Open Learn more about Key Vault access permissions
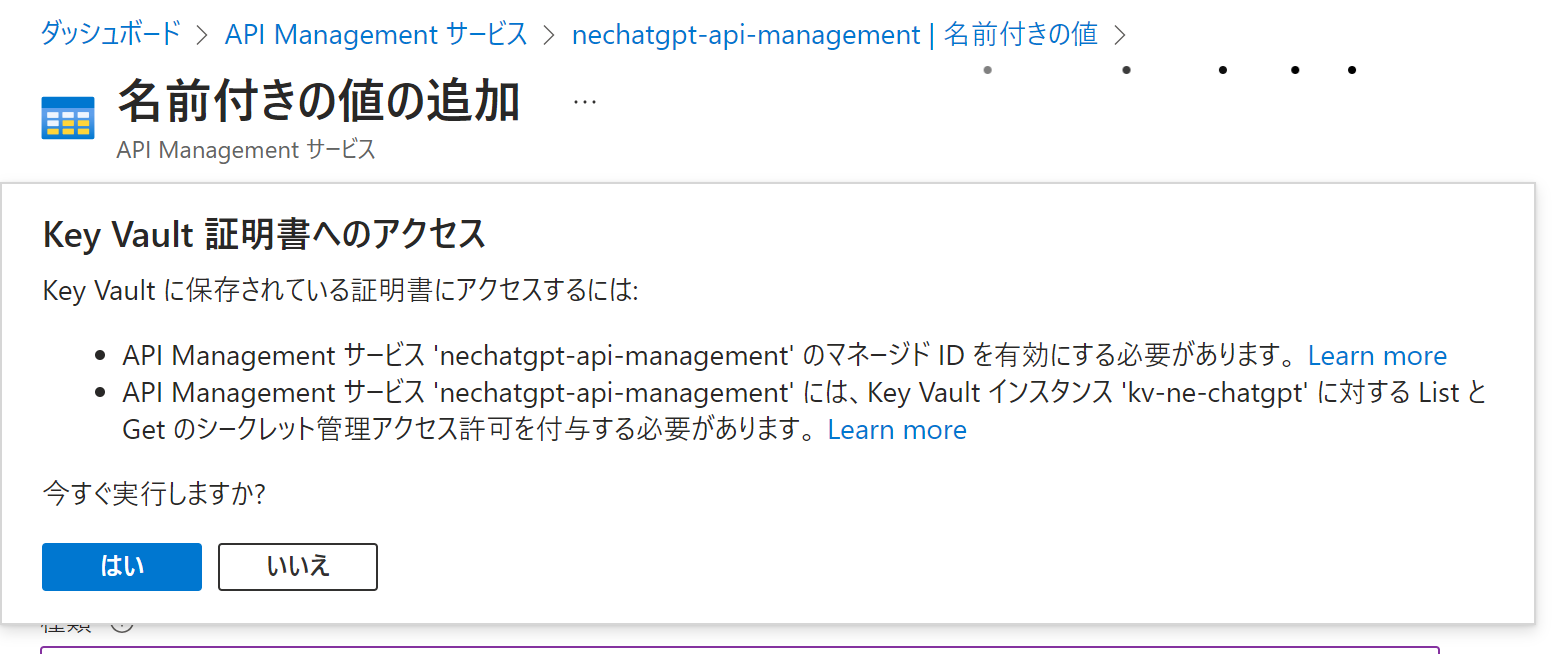 [896, 430]
